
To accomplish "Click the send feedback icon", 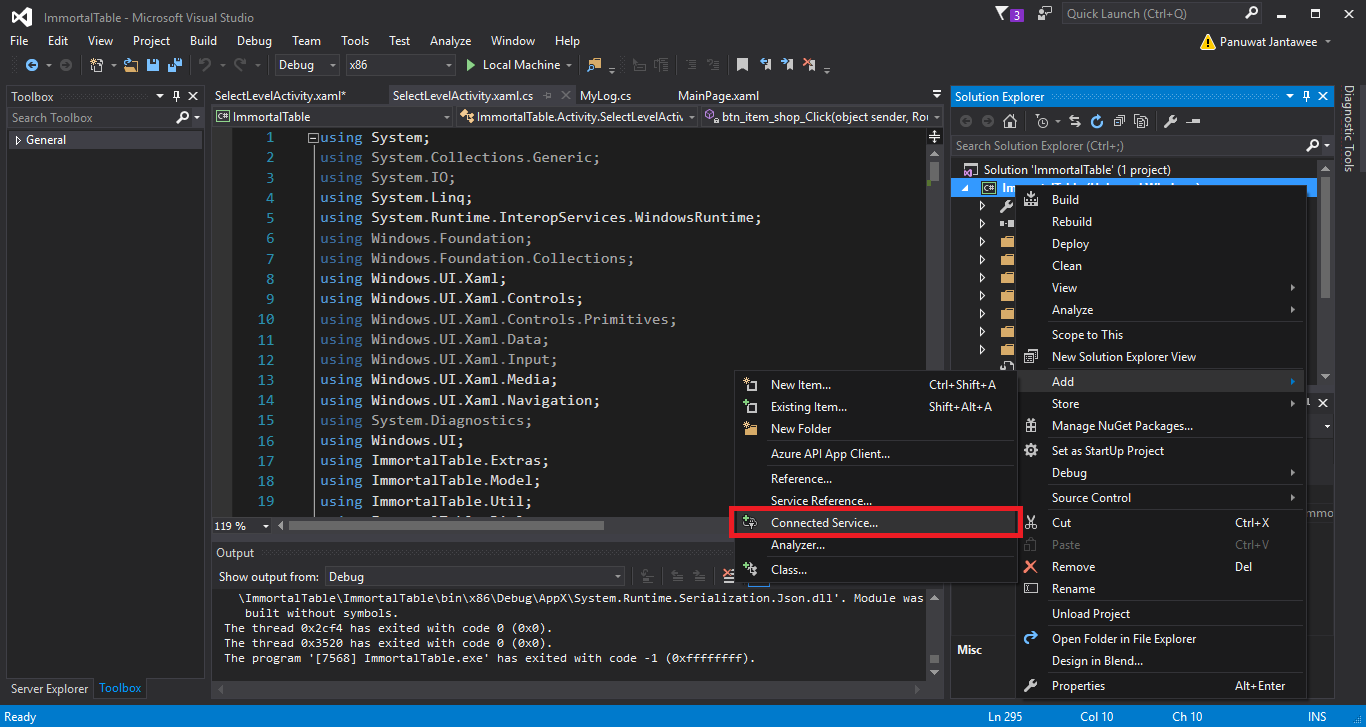I will coord(1045,14).
